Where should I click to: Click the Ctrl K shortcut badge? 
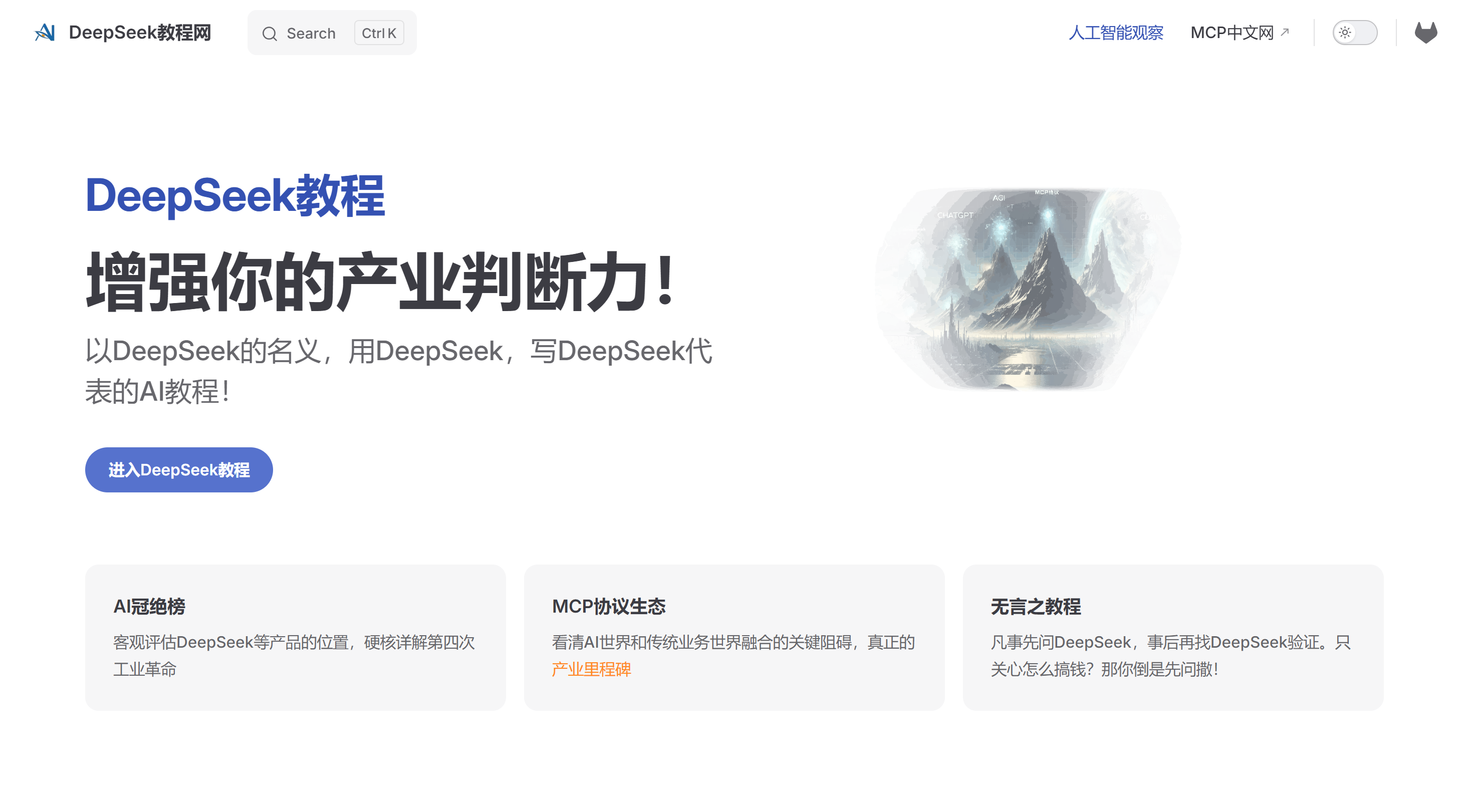coord(379,33)
